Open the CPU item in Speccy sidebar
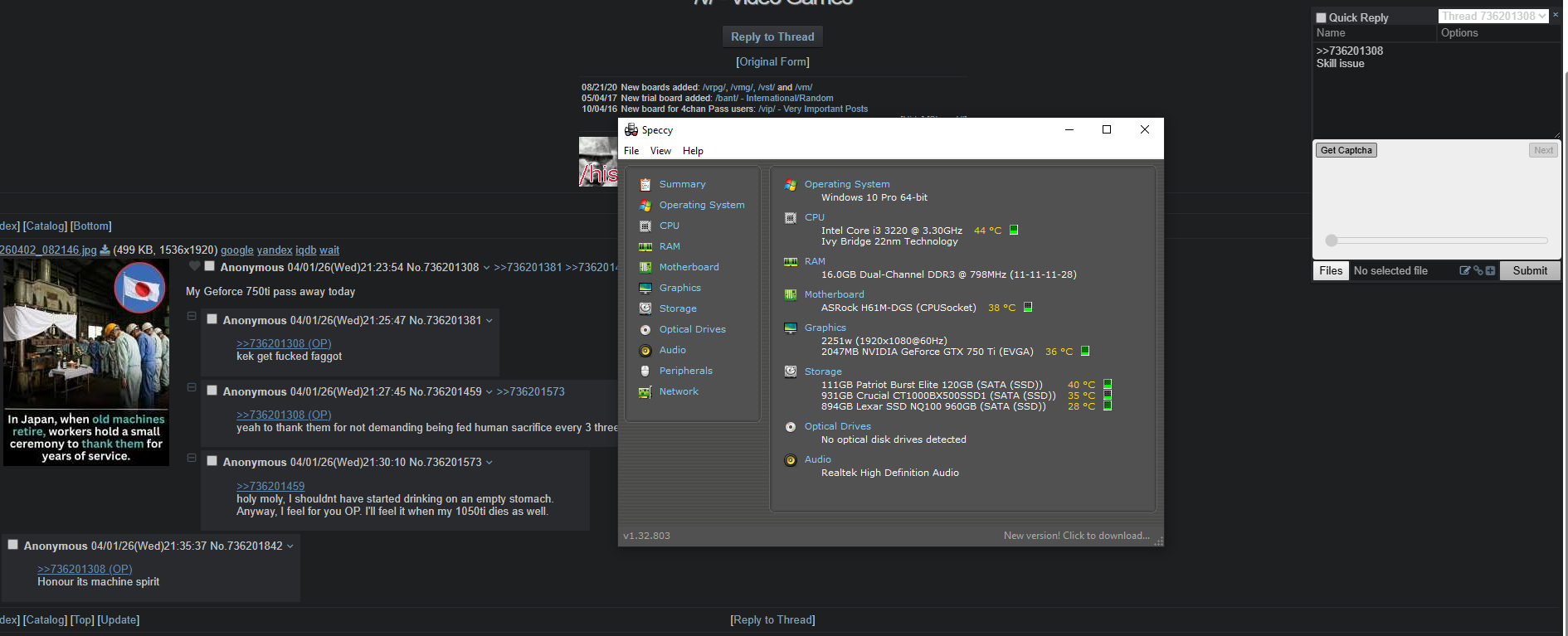The width and height of the screenshot is (1568, 636). (x=669, y=226)
